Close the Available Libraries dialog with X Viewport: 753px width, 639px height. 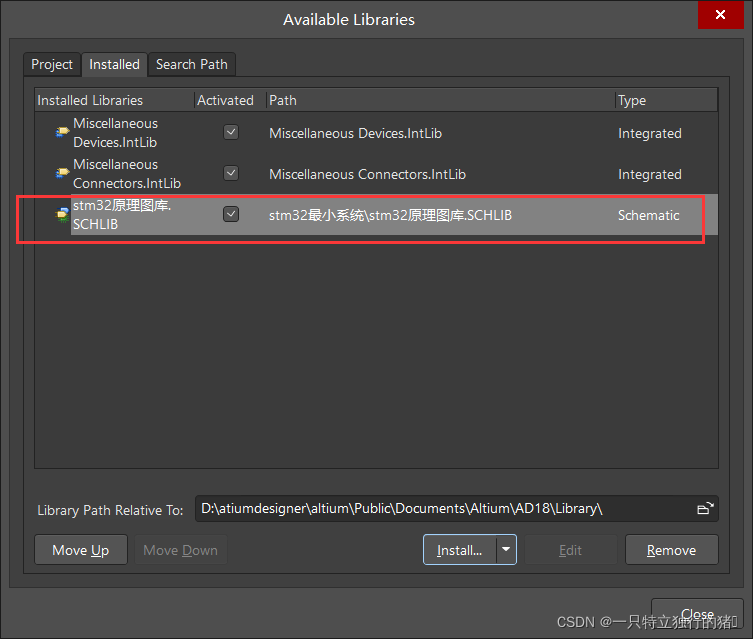720,14
